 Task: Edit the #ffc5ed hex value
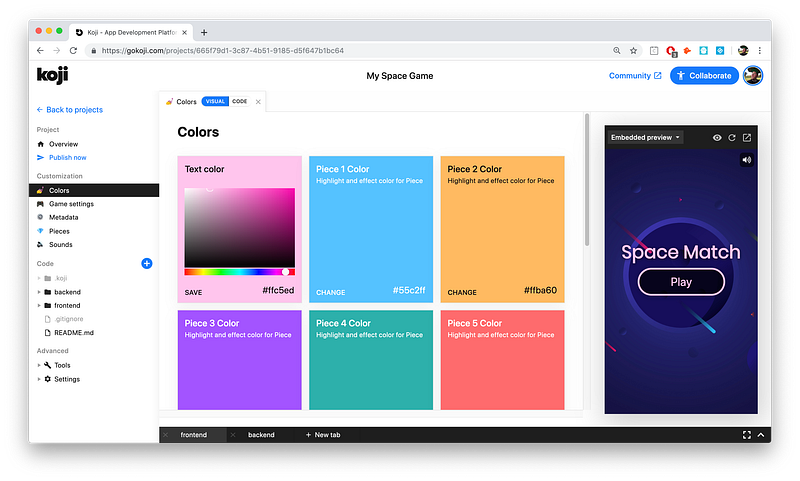[x=278, y=290]
